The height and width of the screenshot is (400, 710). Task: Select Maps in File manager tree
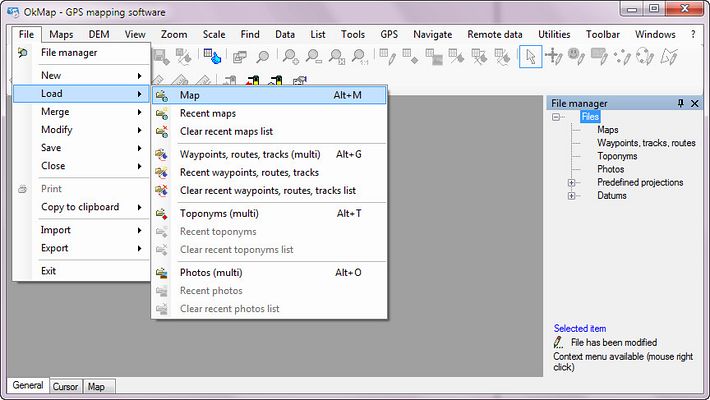[x=607, y=130]
